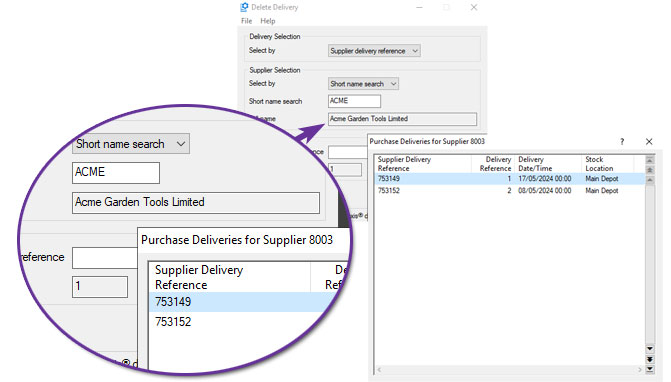Click the page-down double arrow in deliveries list scrollbar

pos(650,359)
